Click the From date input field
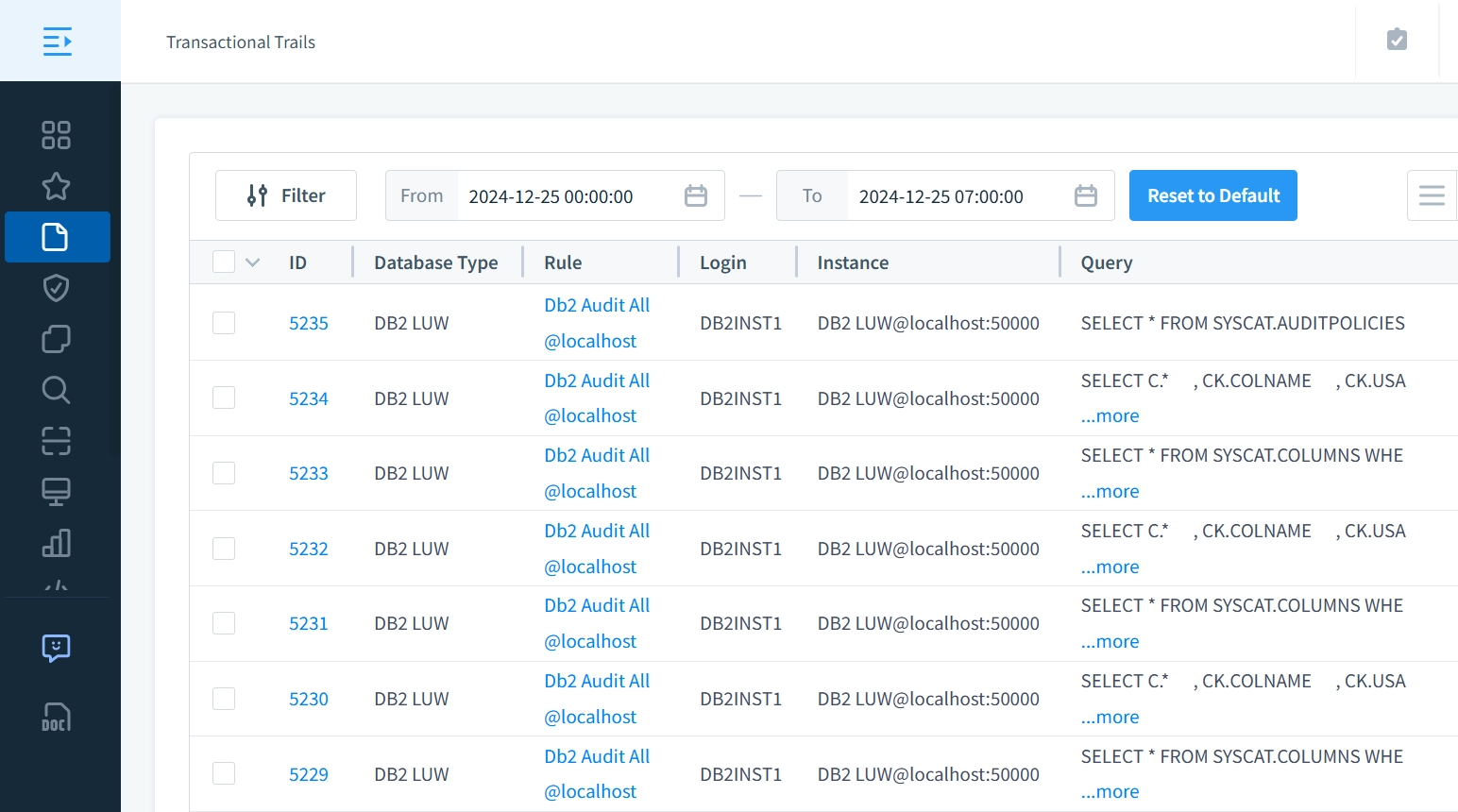 coord(567,196)
